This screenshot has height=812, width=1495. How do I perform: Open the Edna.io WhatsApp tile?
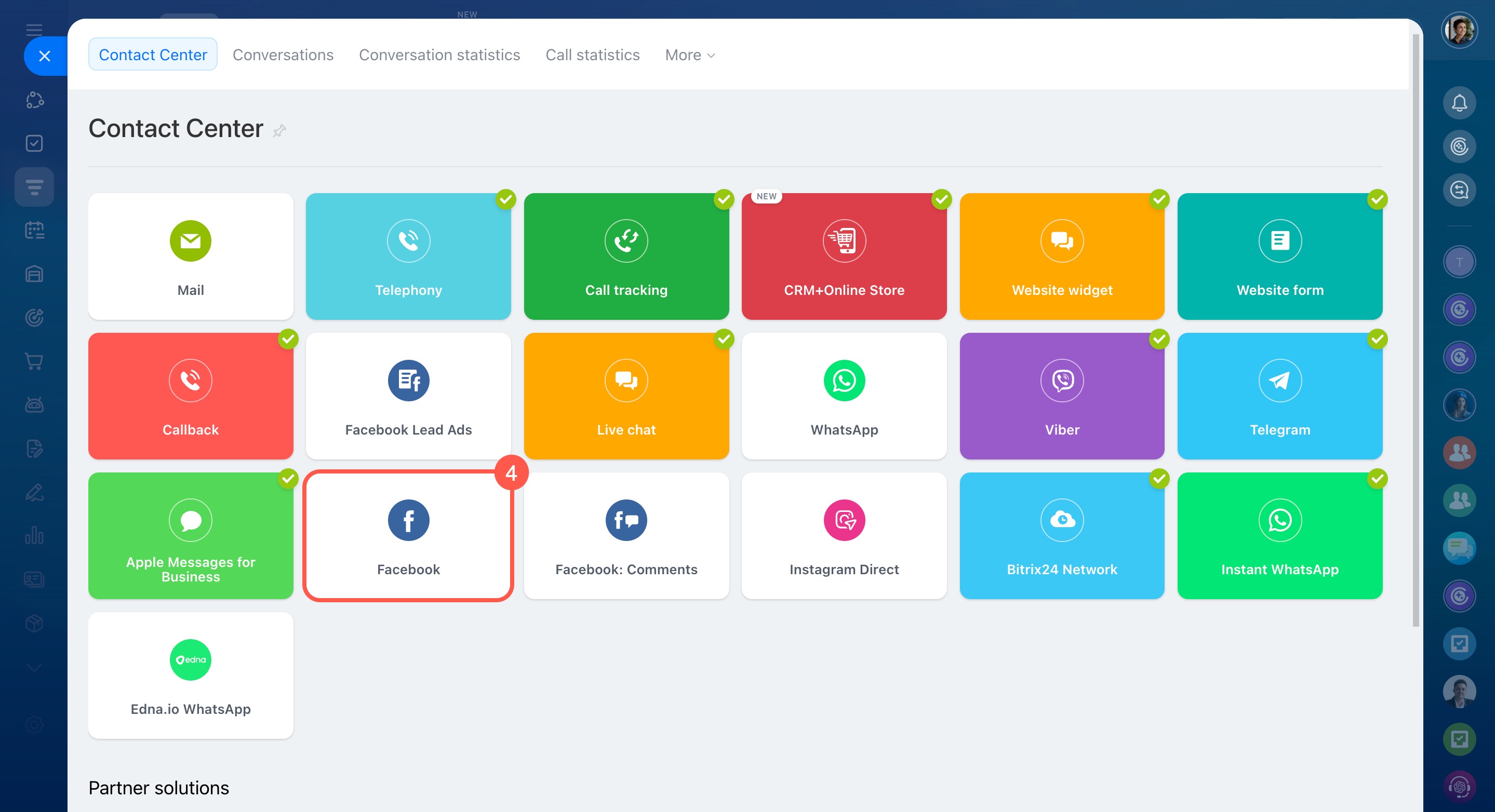pos(190,675)
